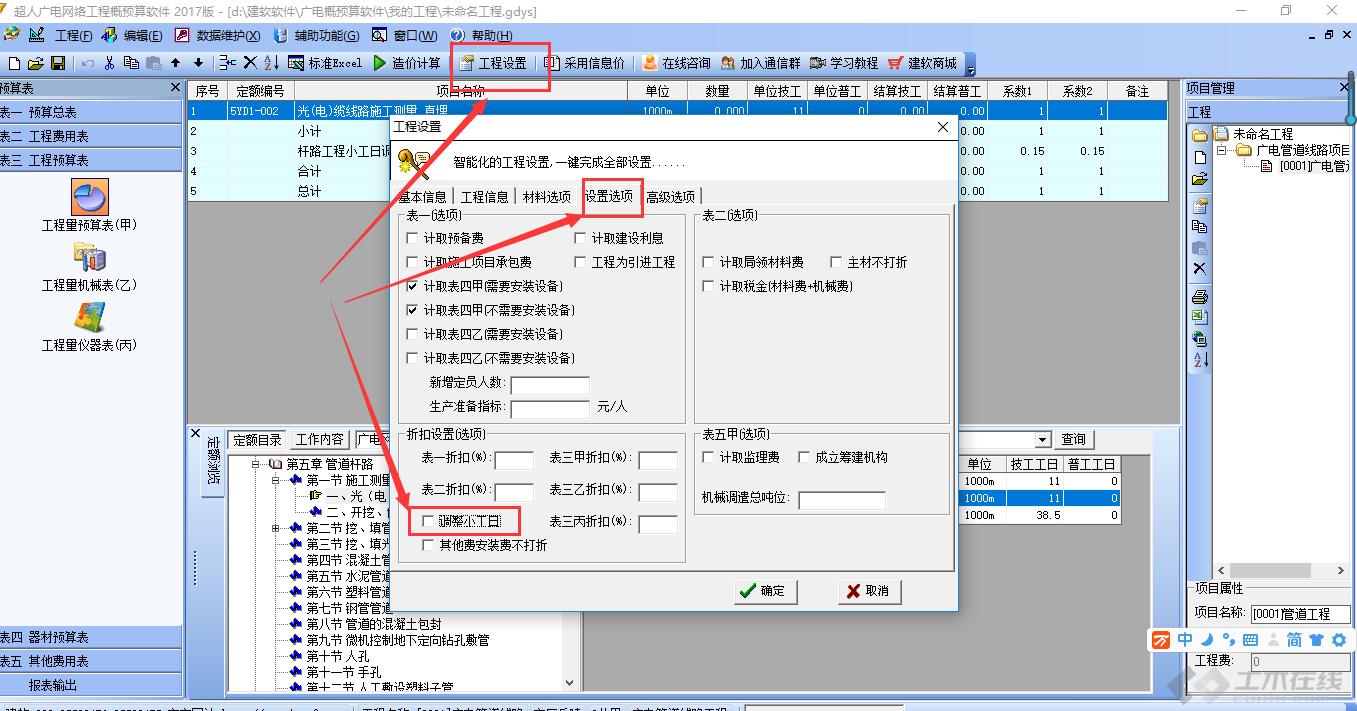Click 新增定员人数 input field
Viewport: 1357px width, 711px height.
(550, 385)
